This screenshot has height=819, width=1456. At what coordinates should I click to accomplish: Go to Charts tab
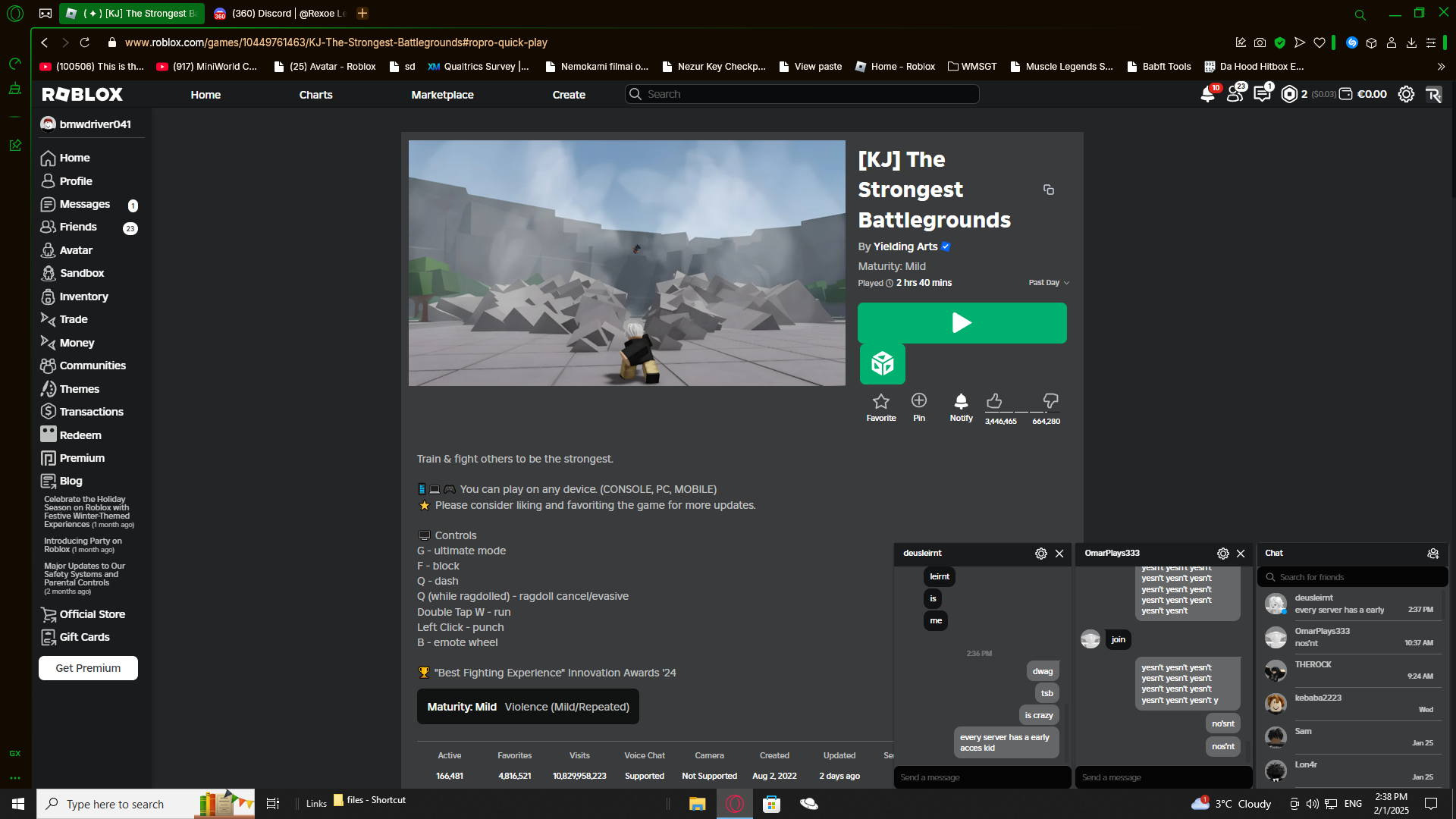(315, 95)
